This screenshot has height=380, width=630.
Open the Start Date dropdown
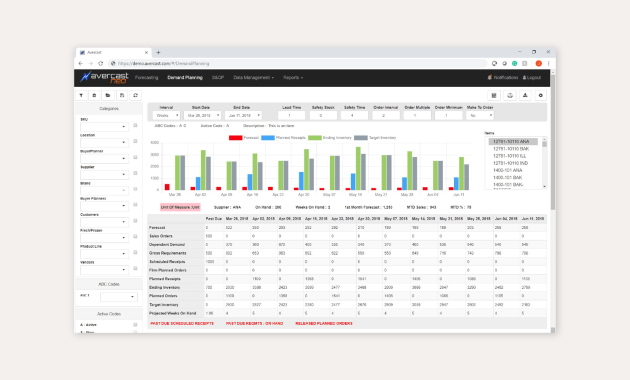pyautogui.click(x=202, y=115)
